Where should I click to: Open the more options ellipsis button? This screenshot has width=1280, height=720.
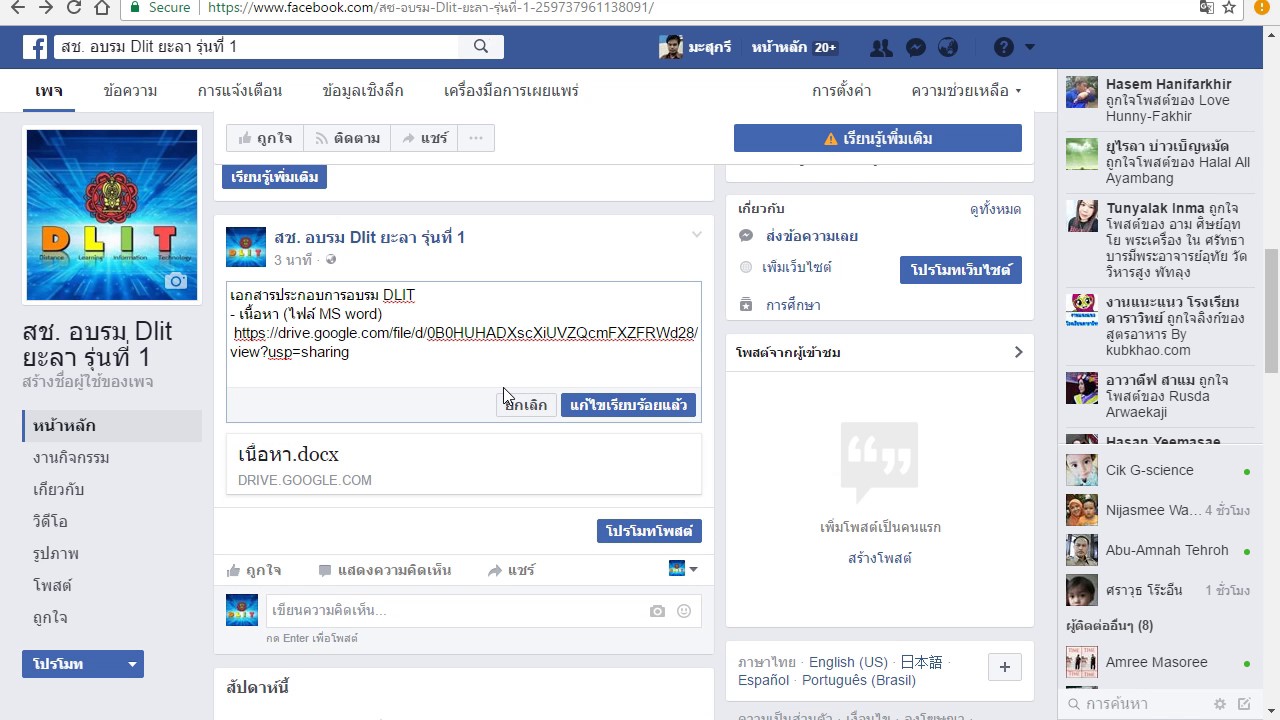476,139
